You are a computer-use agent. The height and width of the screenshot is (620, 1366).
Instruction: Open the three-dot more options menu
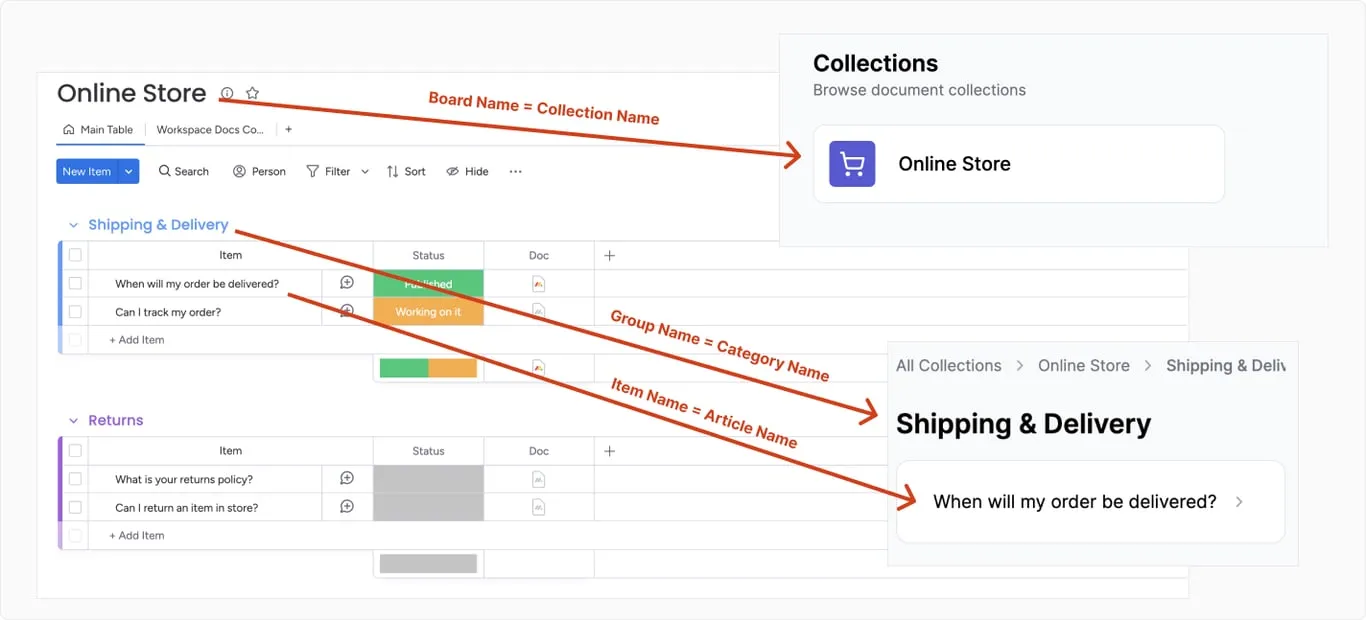[x=515, y=172]
